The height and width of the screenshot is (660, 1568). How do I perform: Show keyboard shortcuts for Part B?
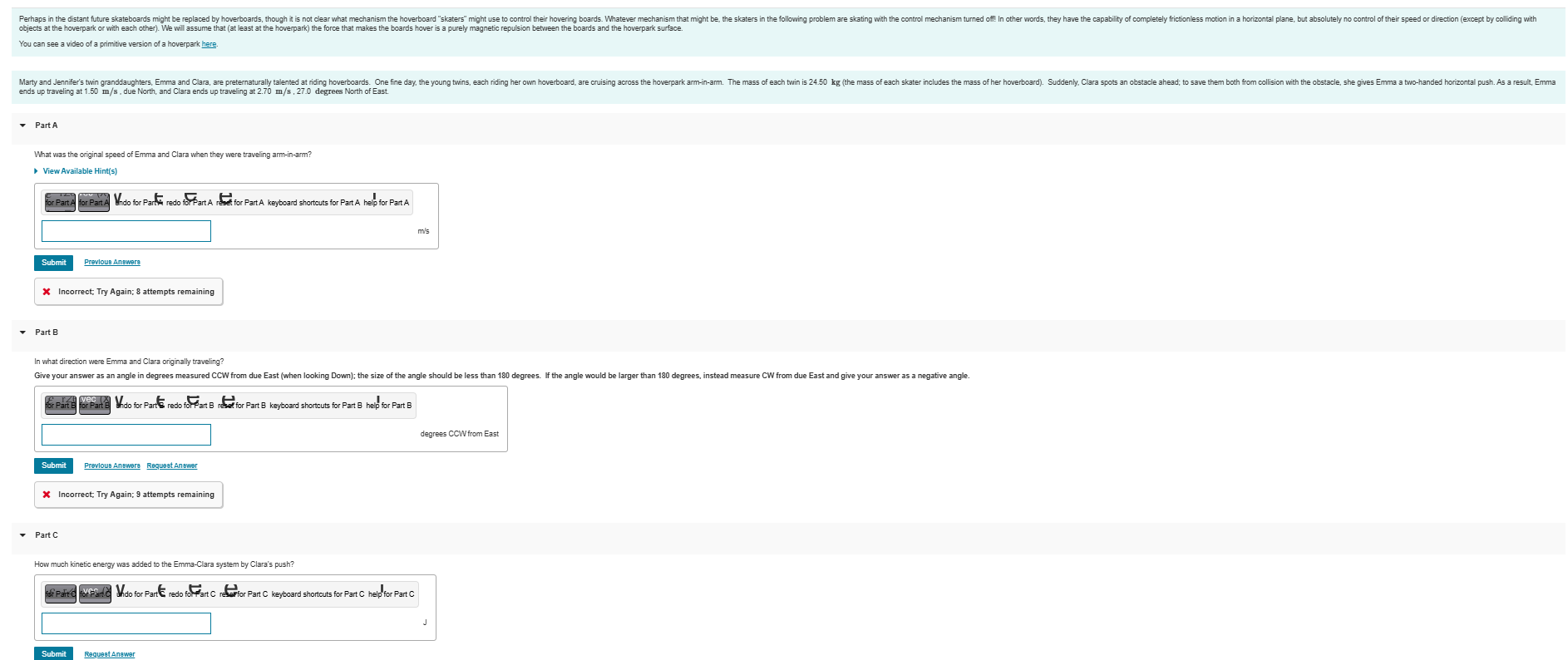(x=316, y=406)
